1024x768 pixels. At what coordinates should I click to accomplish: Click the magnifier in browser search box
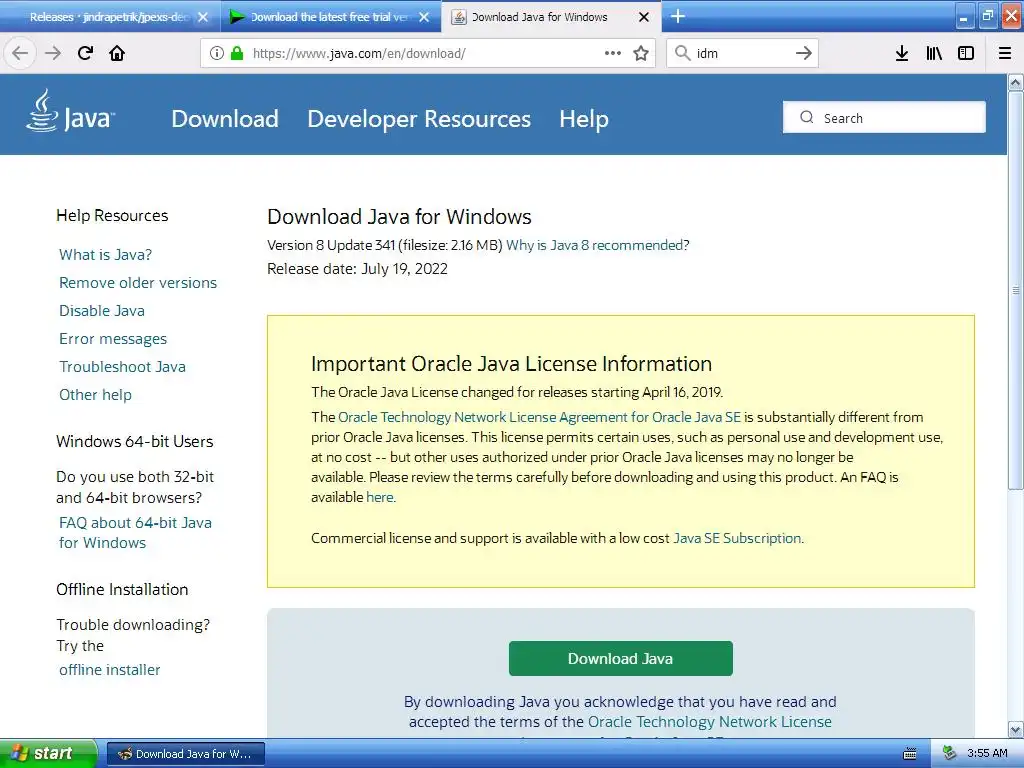[682, 53]
